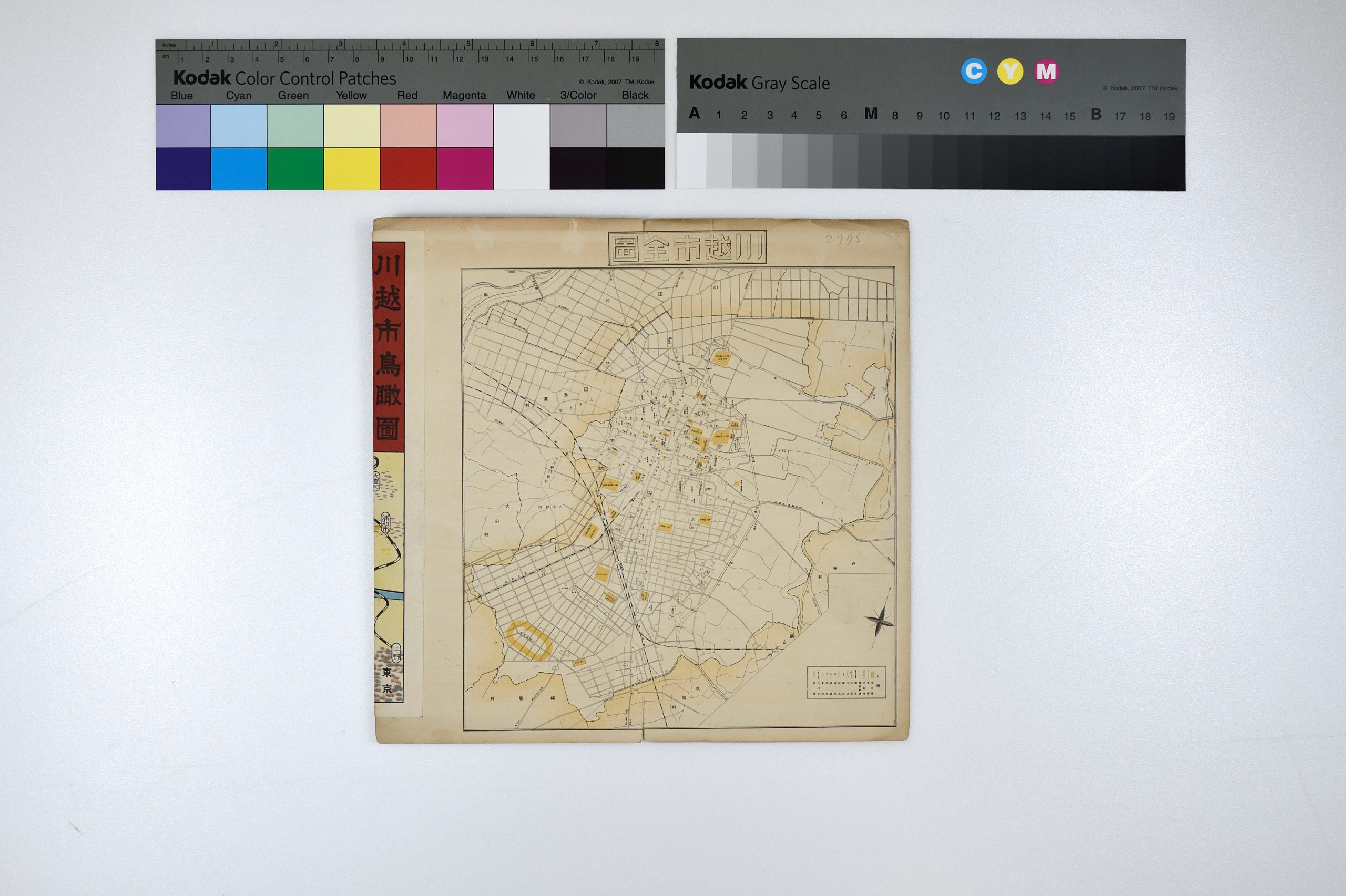
Task: Select the solid black patch under Black
Action: pos(636,169)
